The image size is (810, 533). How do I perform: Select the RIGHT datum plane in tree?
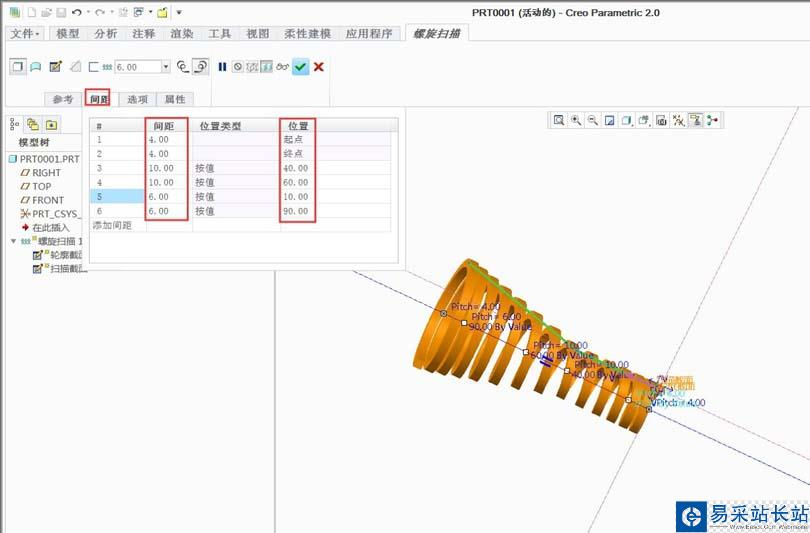41,173
